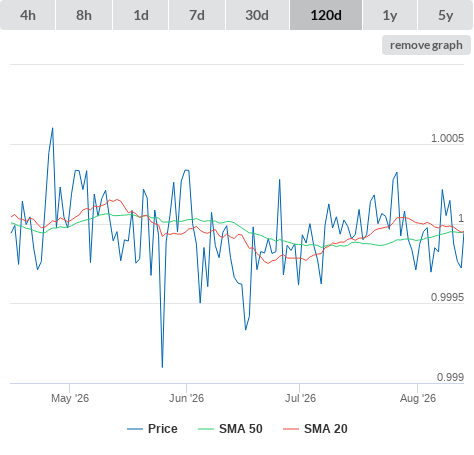
Task: Click the Aug '26 axis label
Action: [418, 398]
